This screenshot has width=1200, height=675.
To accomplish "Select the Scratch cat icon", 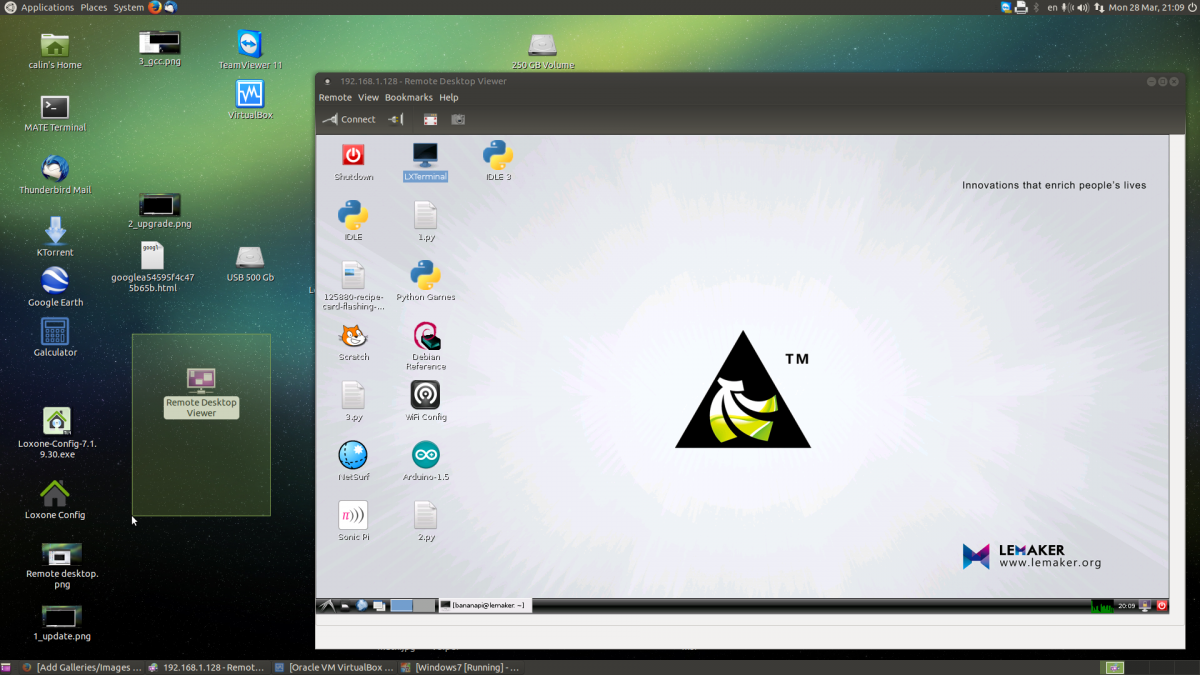I will click(x=353, y=337).
